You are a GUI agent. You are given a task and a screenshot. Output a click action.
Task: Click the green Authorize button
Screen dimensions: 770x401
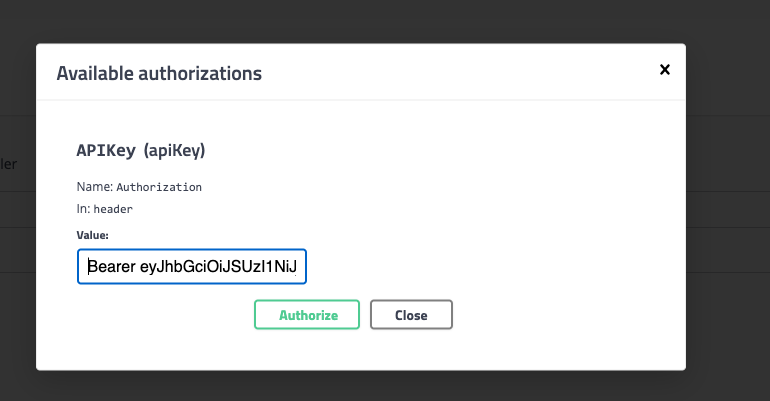click(308, 315)
